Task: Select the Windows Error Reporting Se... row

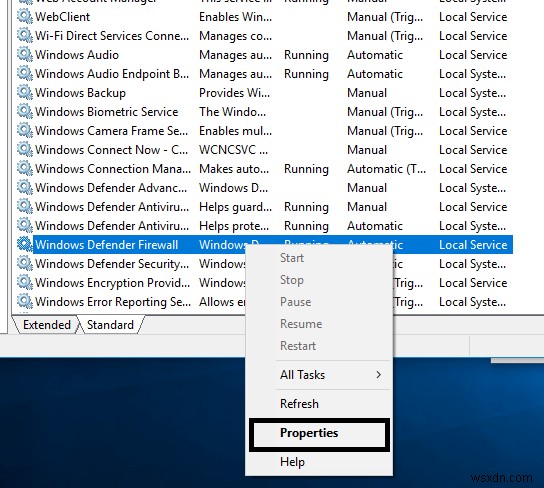Action: pyautogui.click(x=265, y=301)
